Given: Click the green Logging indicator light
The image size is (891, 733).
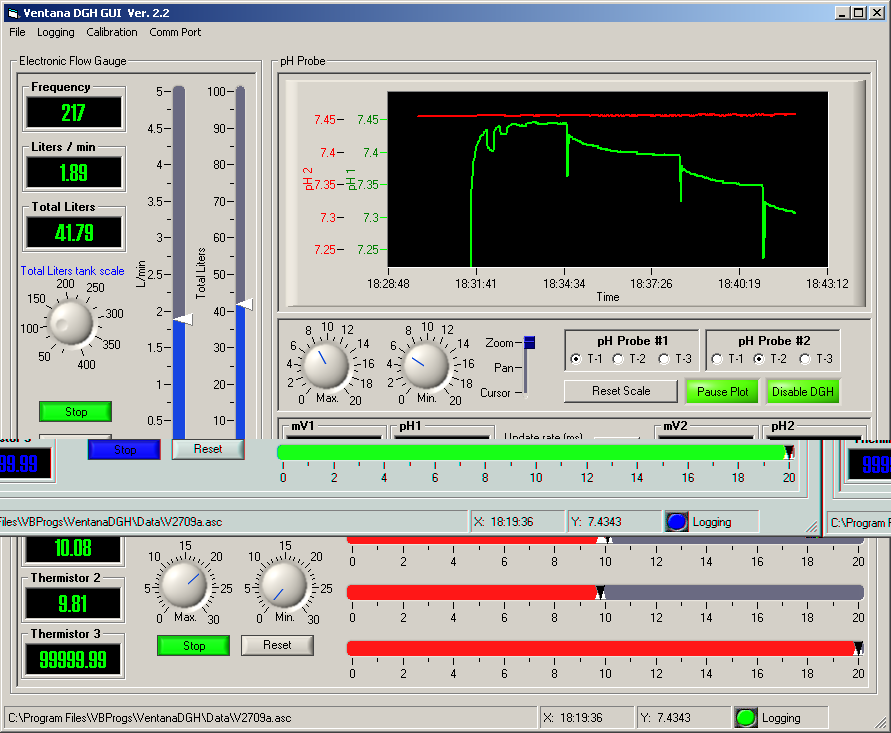Looking at the screenshot, I should 746,718.
